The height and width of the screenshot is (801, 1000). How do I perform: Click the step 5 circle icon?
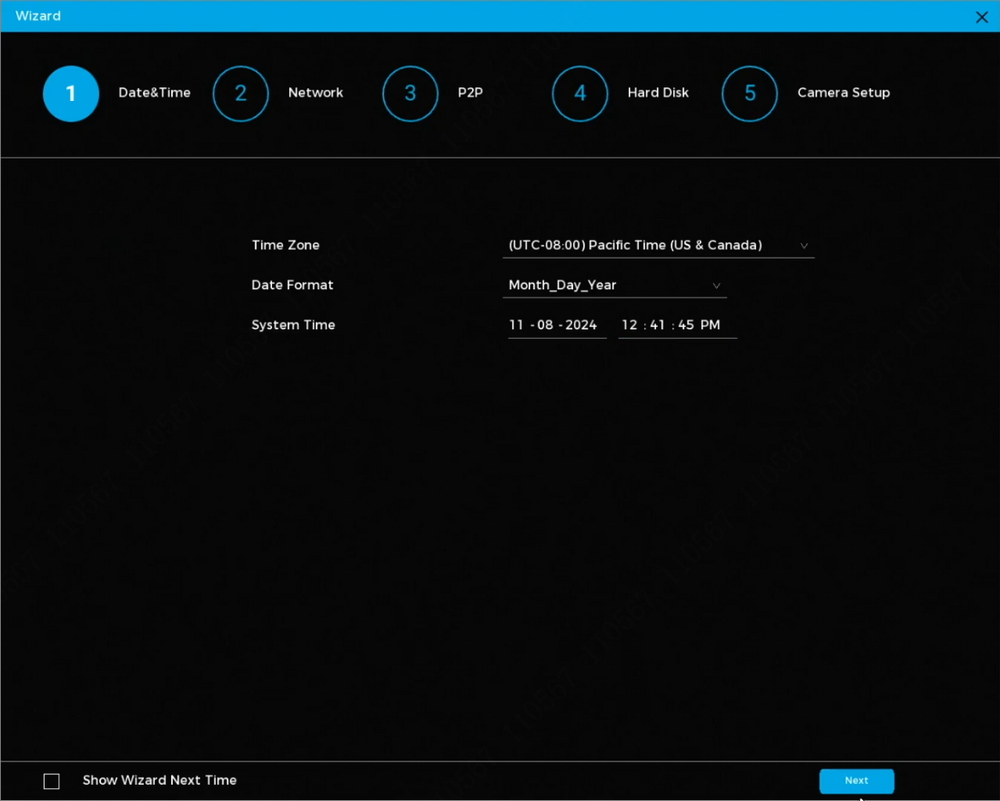[x=750, y=94]
